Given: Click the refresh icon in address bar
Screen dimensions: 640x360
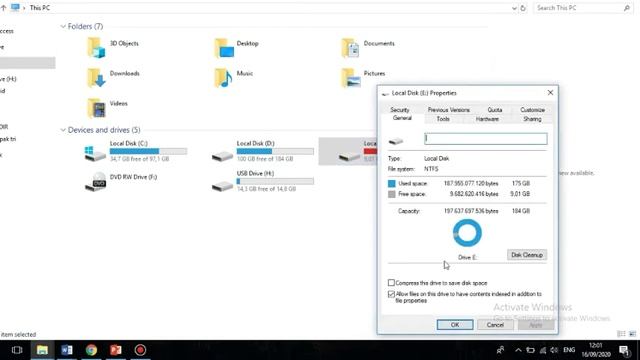Looking at the screenshot, I should click(x=523, y=8).
